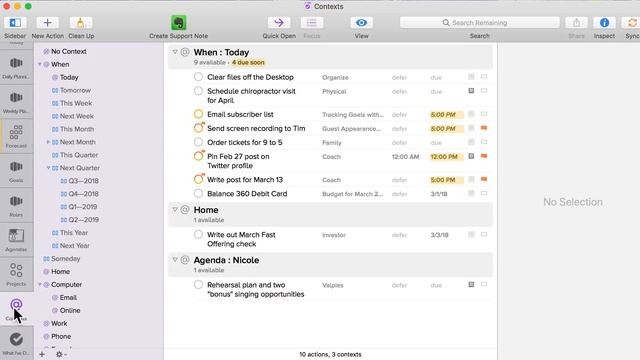Complete Order tickets for 9 to 5
This screenshot has width=640, height=360.
pos(198,142)
